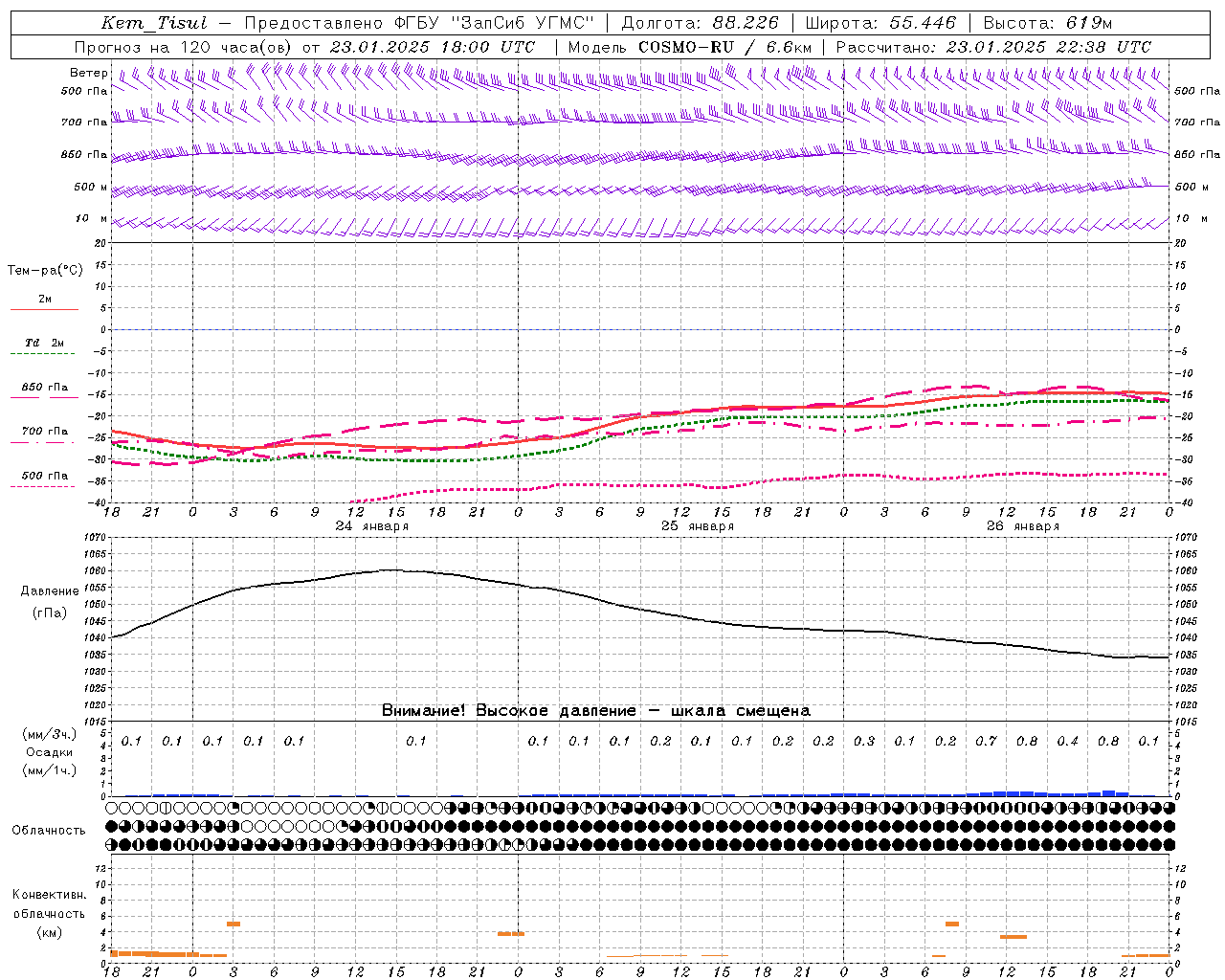Click the Конвективн. convective cloud label
Image resolution: width=1225 pixels, height=980 pixels.
click(x=49, y=896)
